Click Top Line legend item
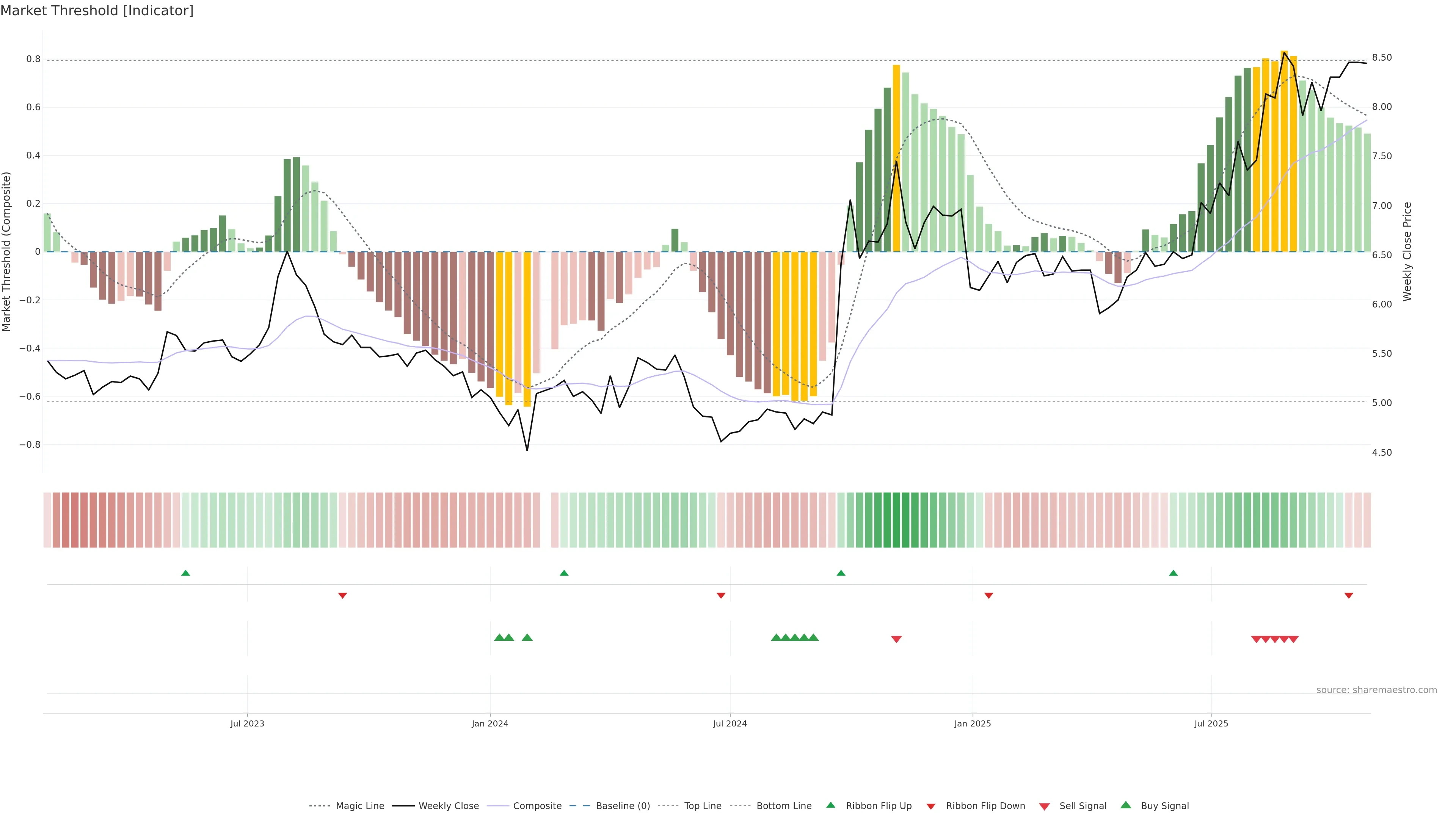 coord(703,806)
